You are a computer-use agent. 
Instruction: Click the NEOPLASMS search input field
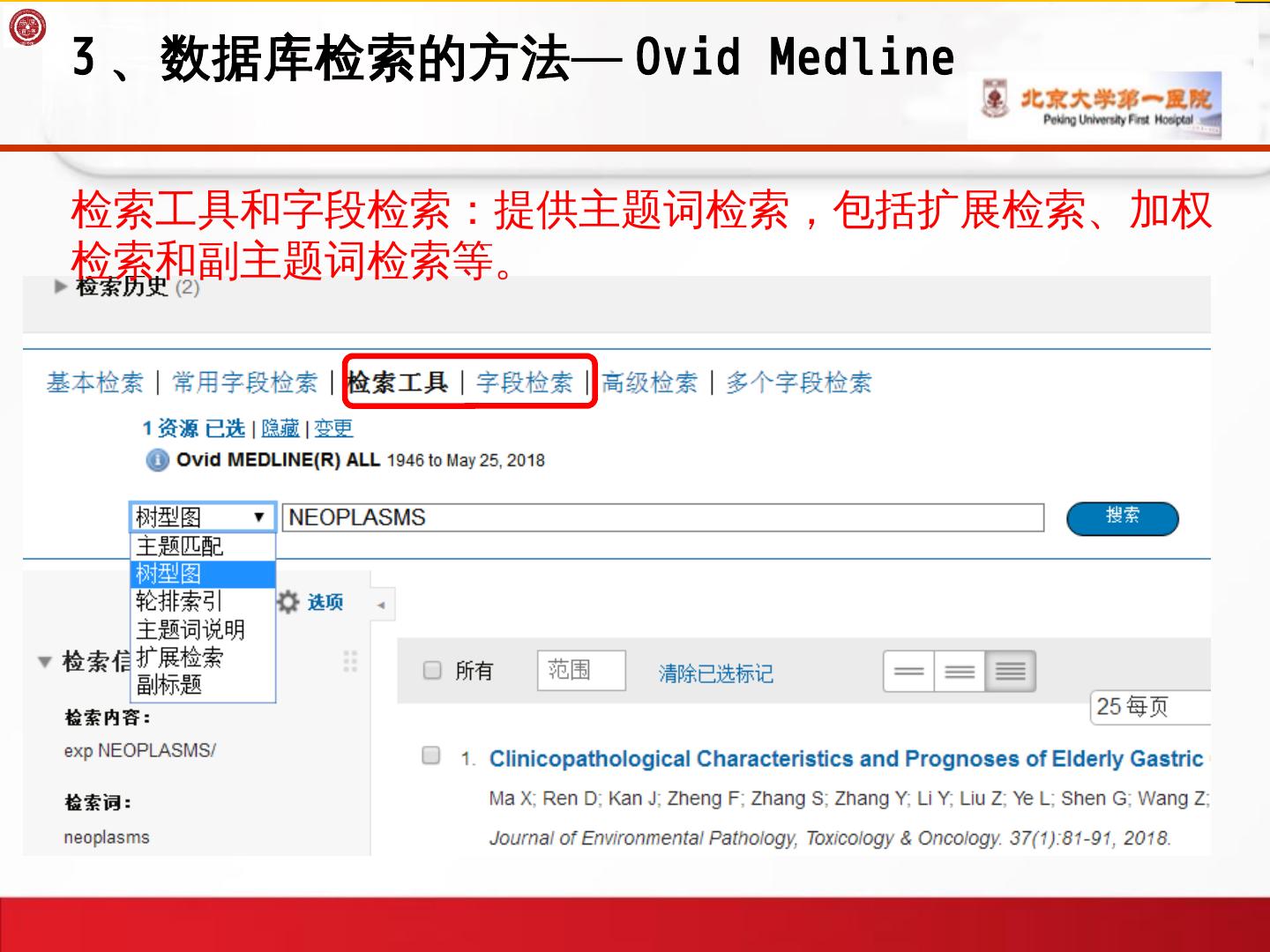663,517
